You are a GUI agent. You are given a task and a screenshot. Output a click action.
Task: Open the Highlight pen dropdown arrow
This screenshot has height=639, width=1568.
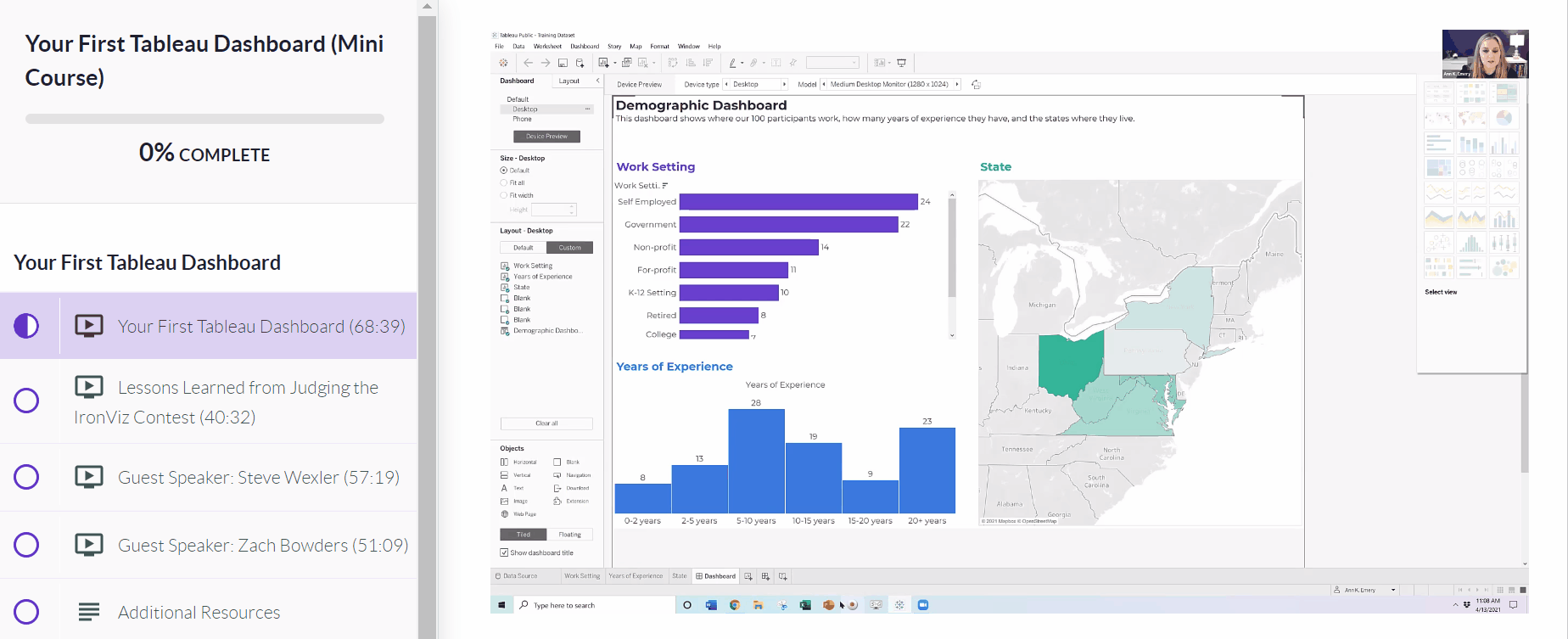pos(742,63)
